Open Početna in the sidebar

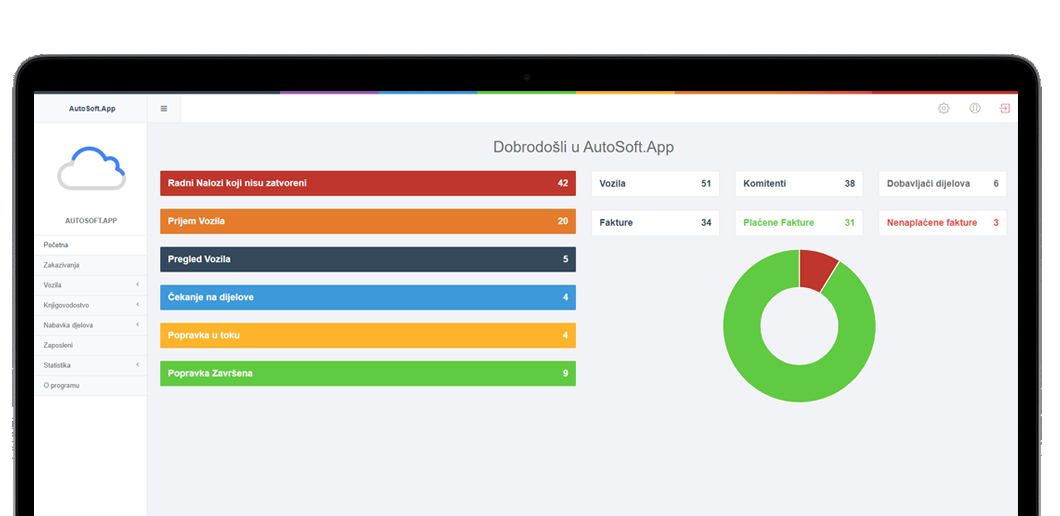click(91, 245)
